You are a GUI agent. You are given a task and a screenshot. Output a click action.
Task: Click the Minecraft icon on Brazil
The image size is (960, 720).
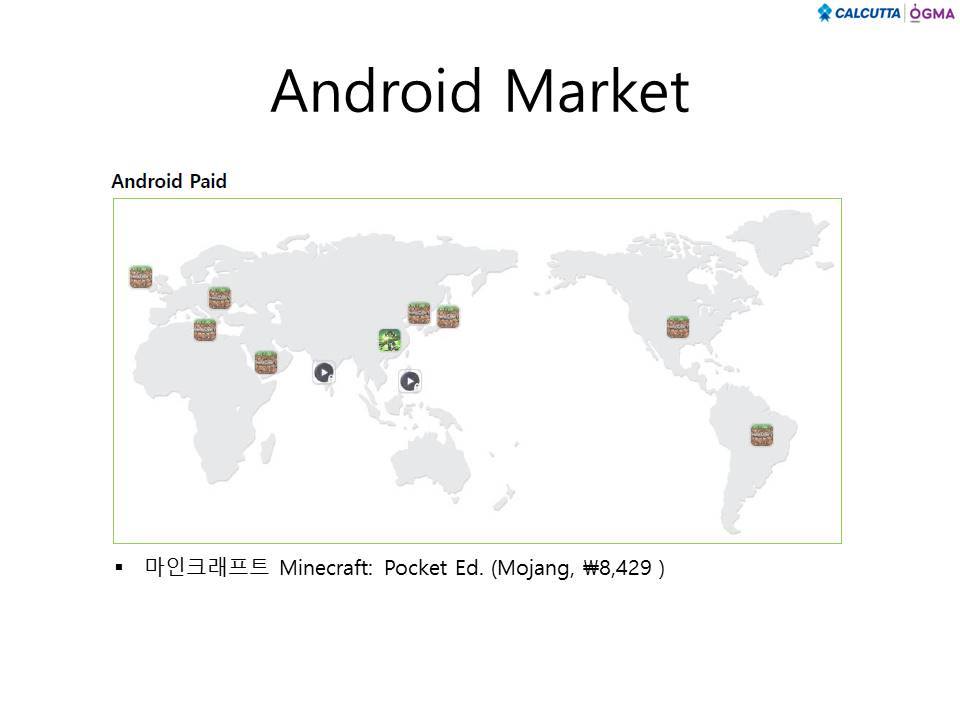(x=762, y=435)
